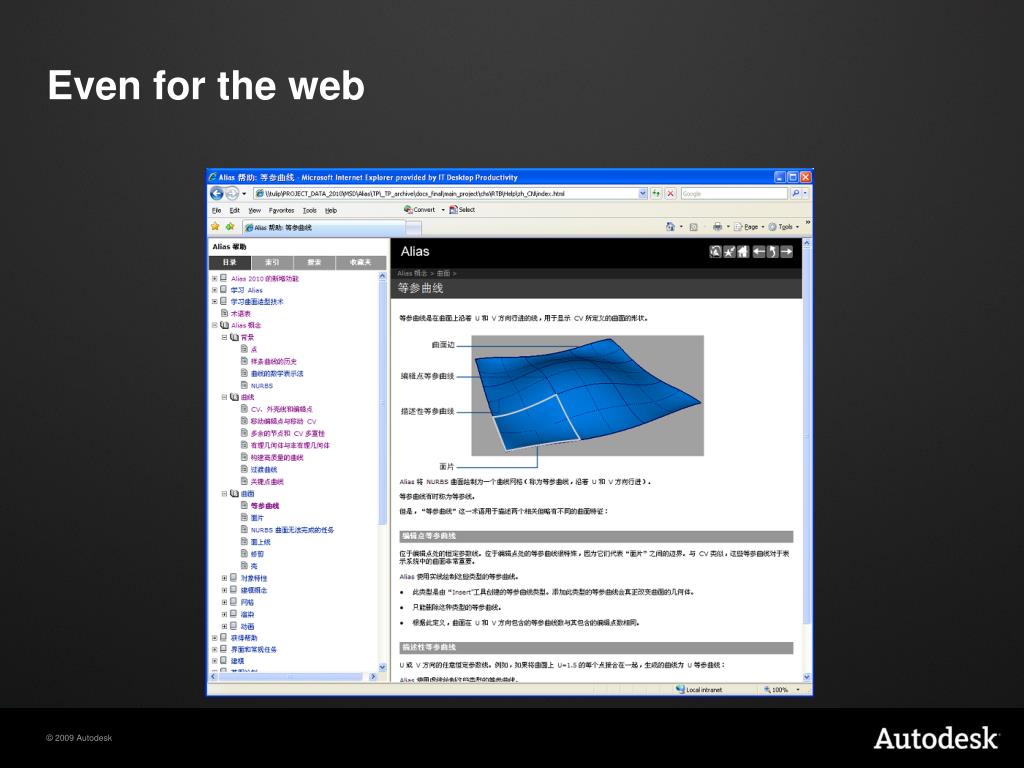Open the Page dropdown in the command bar

coord(747,227)
